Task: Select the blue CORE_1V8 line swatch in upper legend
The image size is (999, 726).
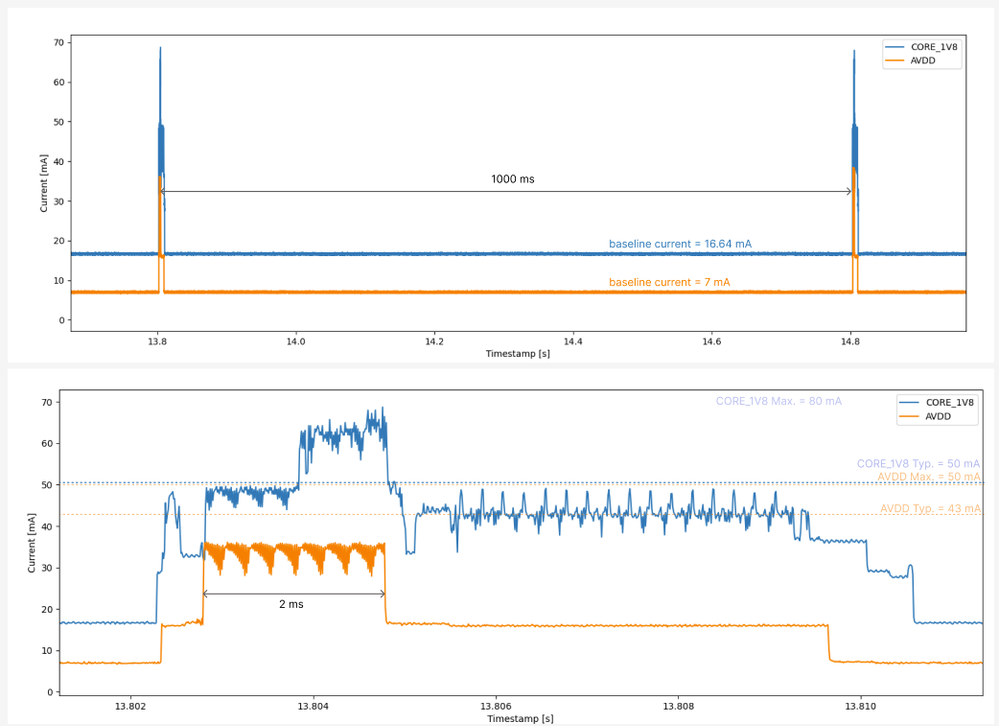Action: tap(895, 47)
